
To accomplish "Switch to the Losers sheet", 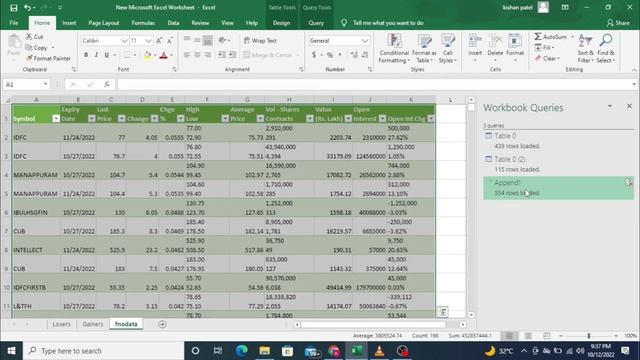I will [61, 324].
